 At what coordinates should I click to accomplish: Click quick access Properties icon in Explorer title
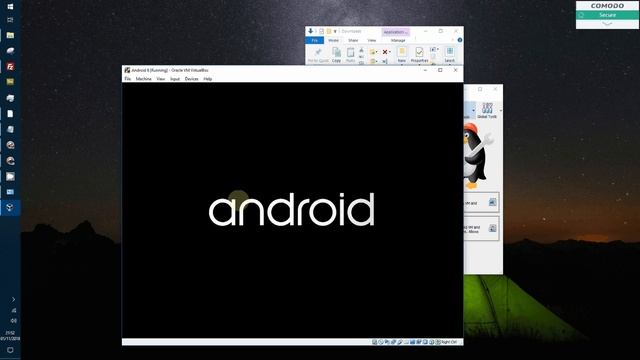pyautogui.click(x=321, y=31)
